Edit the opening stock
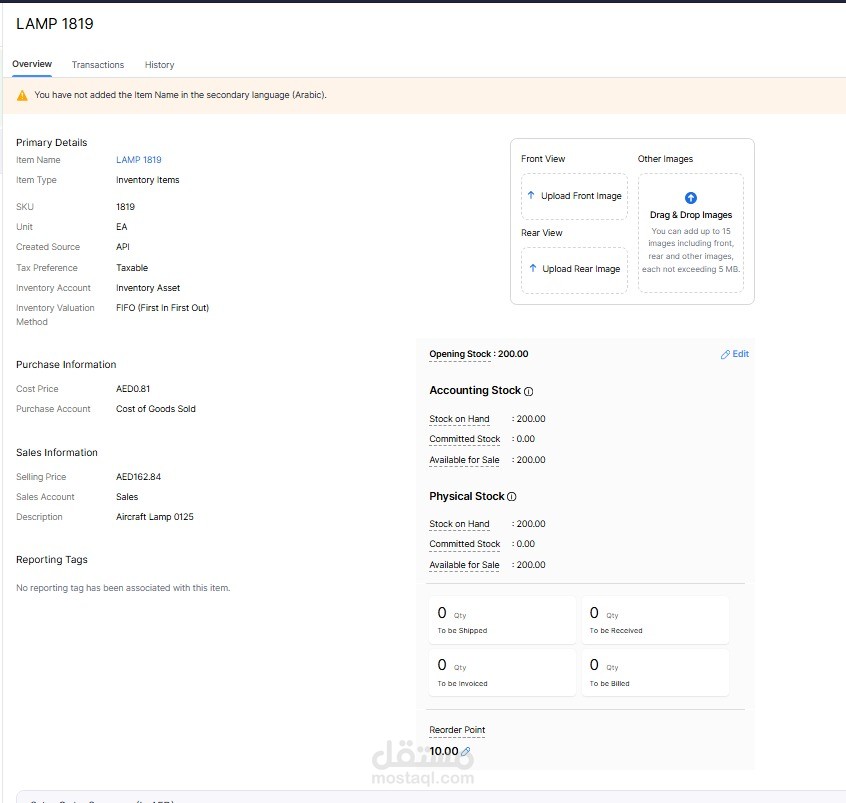Screen dimensions: 846x803 point(734,354)
